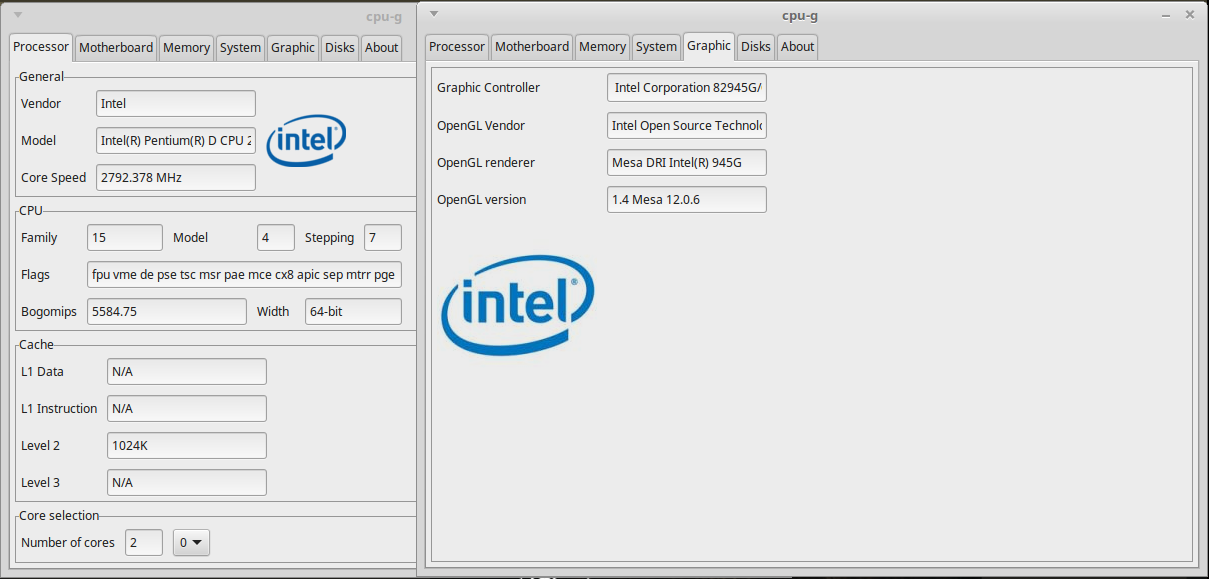Click the left cpu-g window title text
1209x579 pixels.
tap(384, 16)
